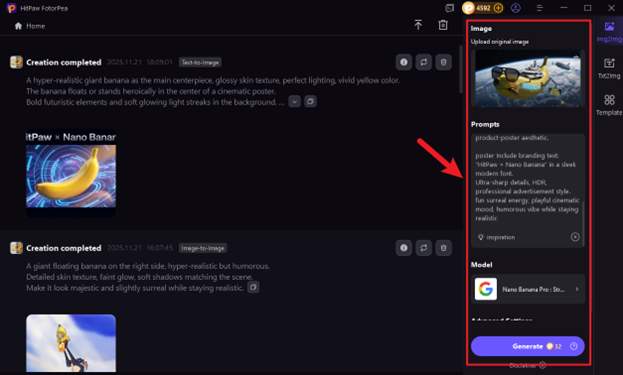This screenshot has width=623, height=375.
Task: Regenerate the Image-to-Image creation
Action: [x=424, y=248]
